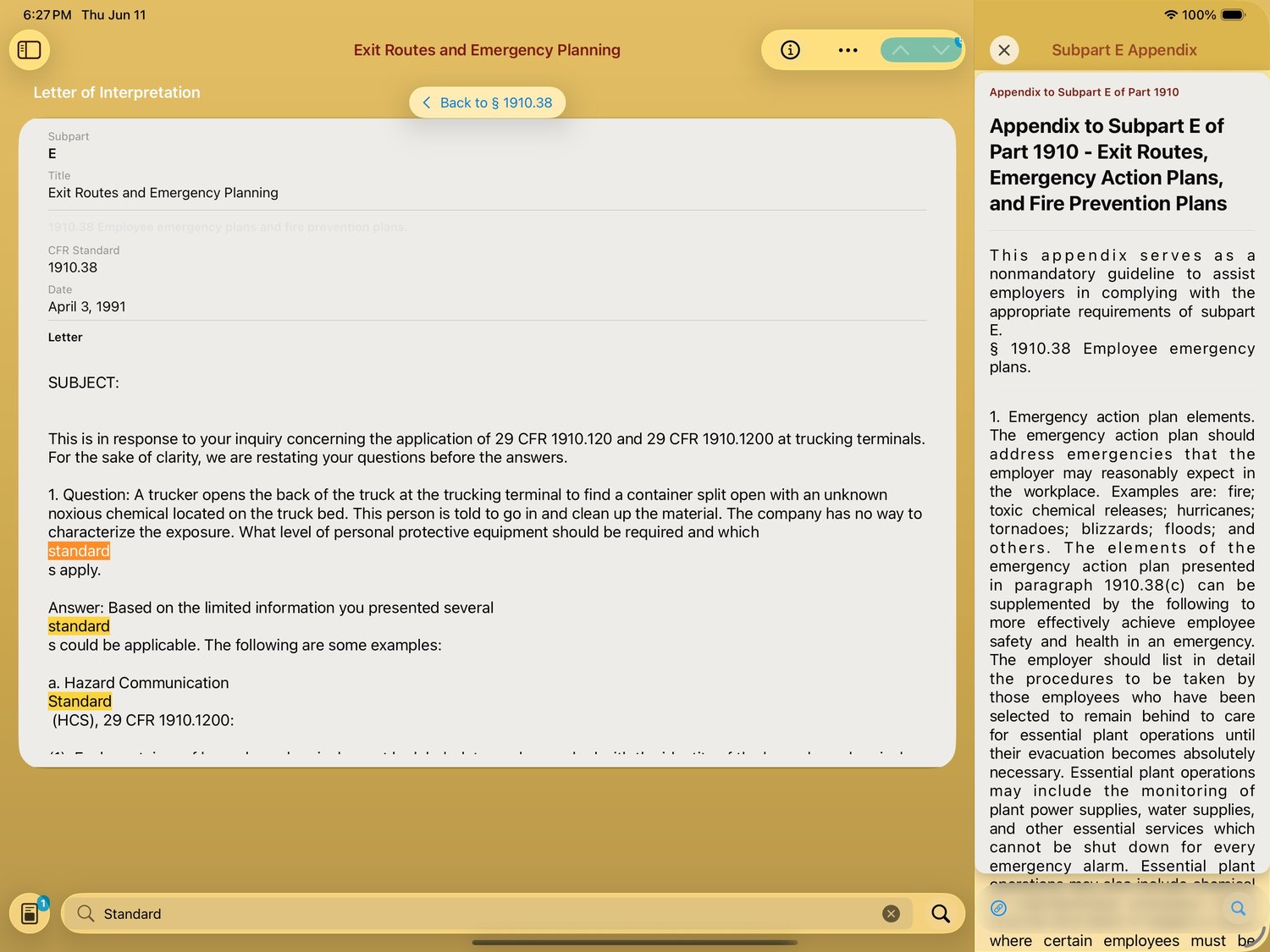Select the 'Letter of Interpretation' heading
The width and height of the screenshot is (1270, 952).
(117, 92)
